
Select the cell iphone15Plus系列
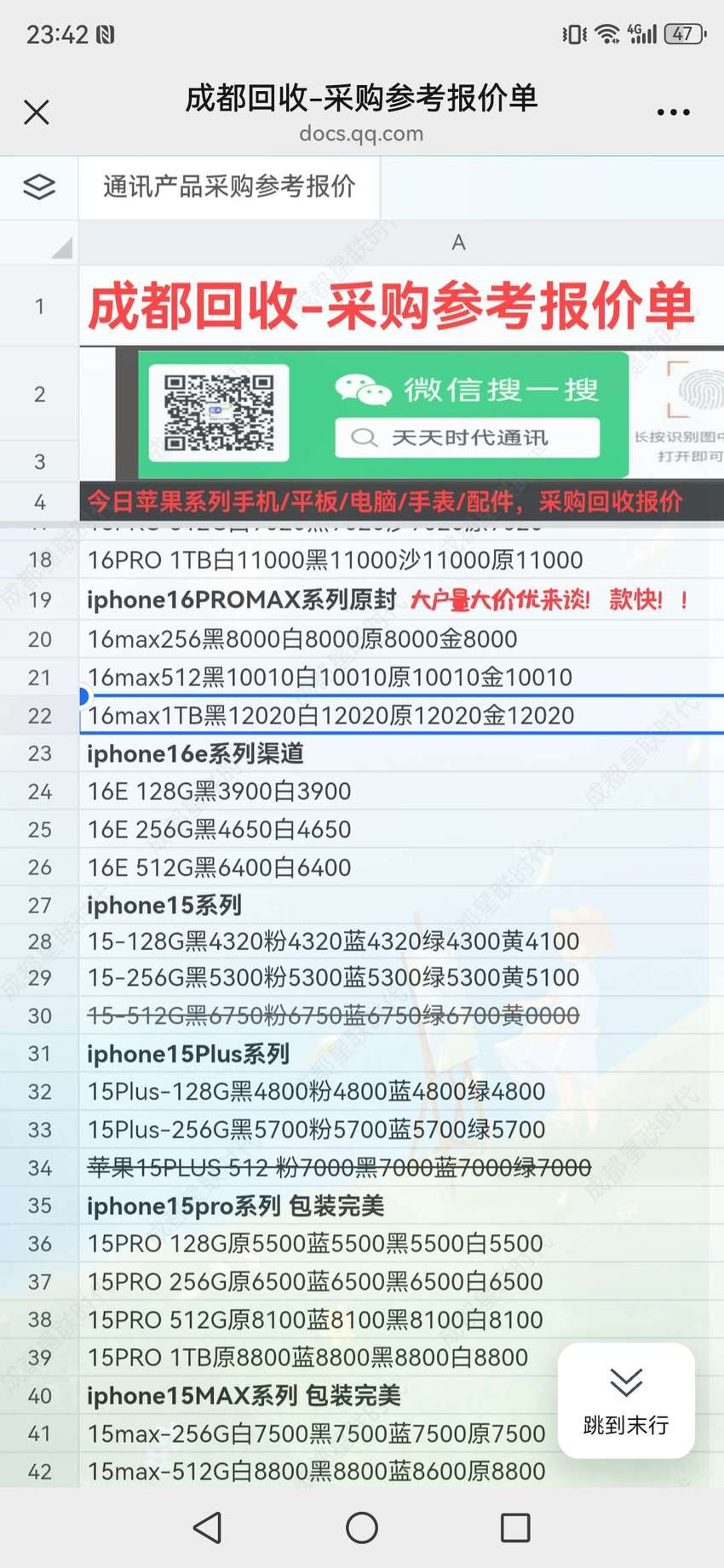point(401,1054)
